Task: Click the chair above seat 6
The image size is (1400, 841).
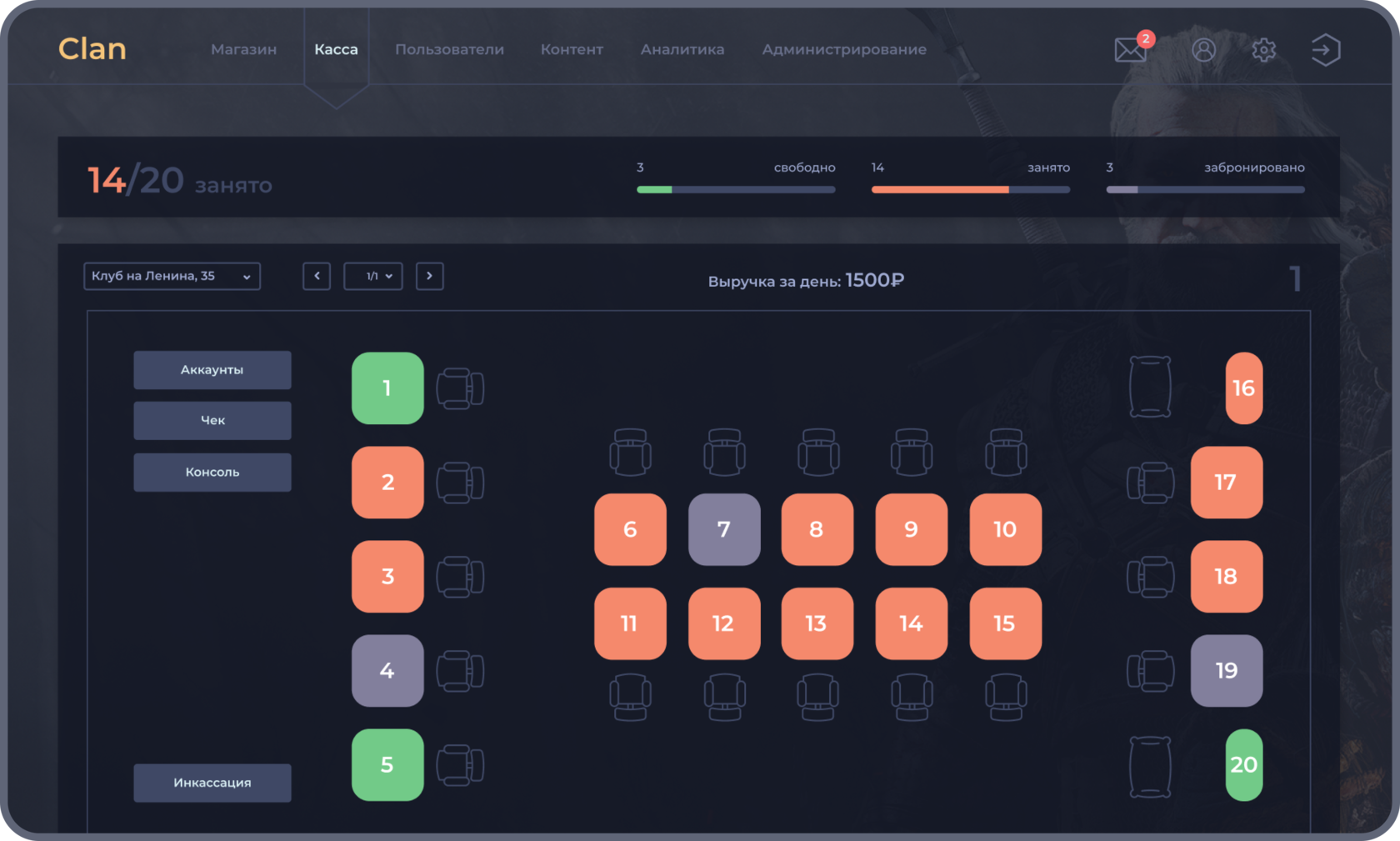Action: point(630,453)
